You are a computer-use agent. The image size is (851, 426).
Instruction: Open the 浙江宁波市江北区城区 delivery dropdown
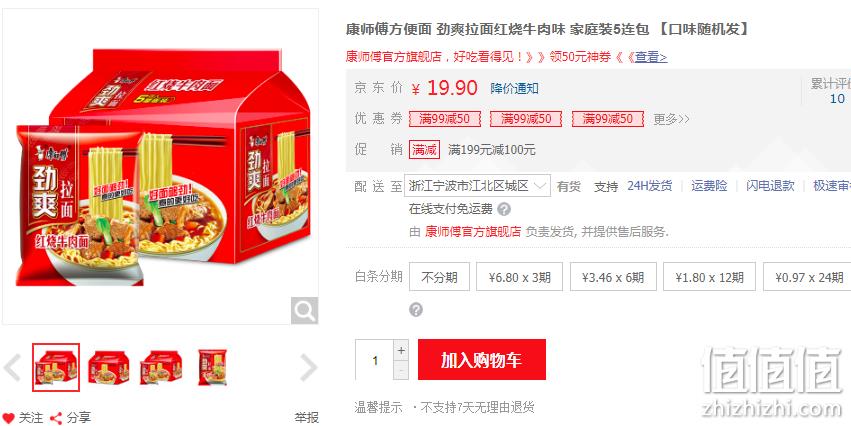point(478,186)
